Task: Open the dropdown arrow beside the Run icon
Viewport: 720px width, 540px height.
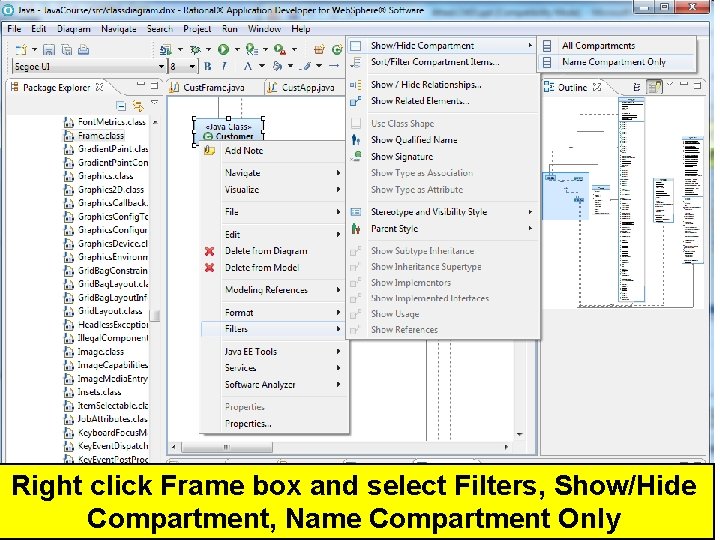Action: [x=237, y=49]
